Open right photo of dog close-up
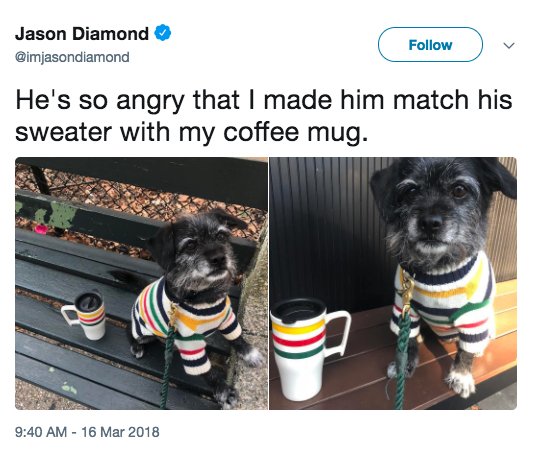Viewport: 544px width, 451px height. (x=393, y=283)
